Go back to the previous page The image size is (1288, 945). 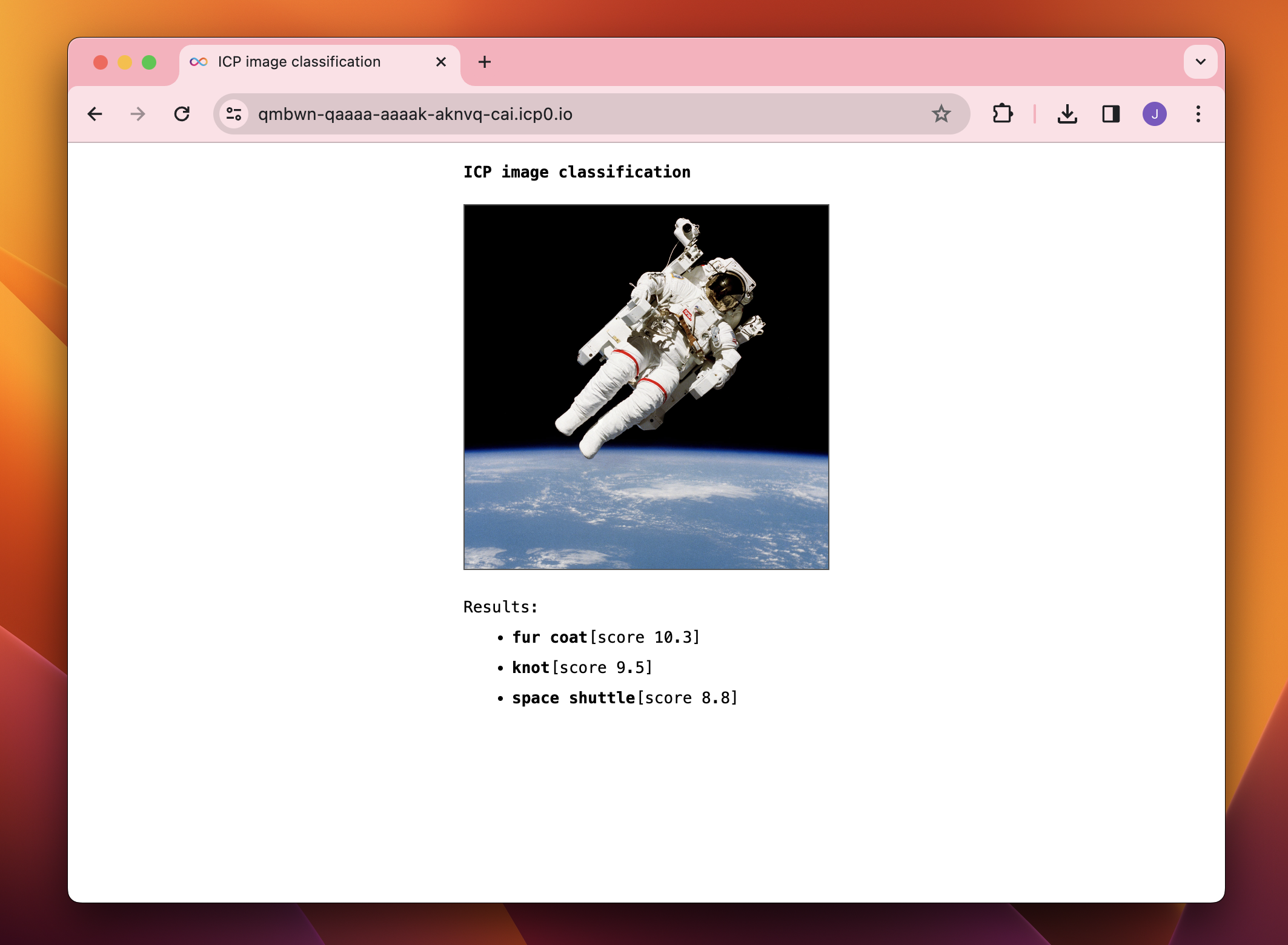95,114
